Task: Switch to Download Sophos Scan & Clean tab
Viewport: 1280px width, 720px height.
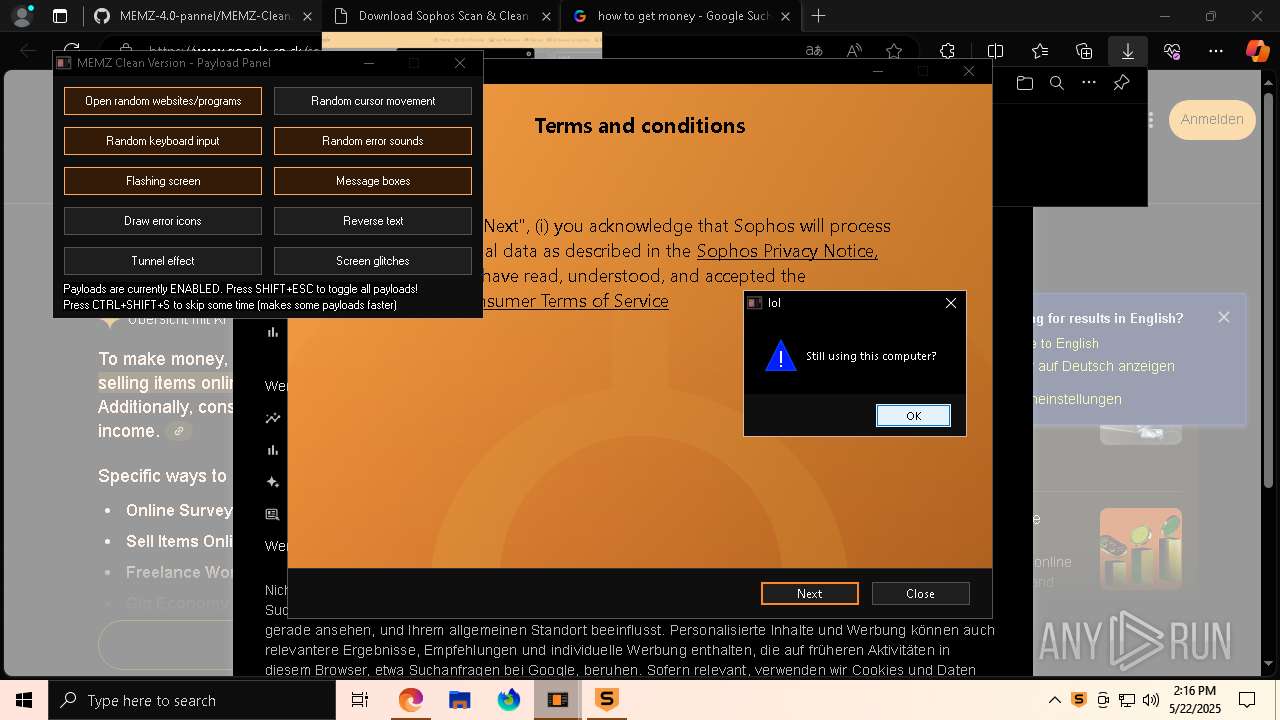Action: click(x=443, y=16)
